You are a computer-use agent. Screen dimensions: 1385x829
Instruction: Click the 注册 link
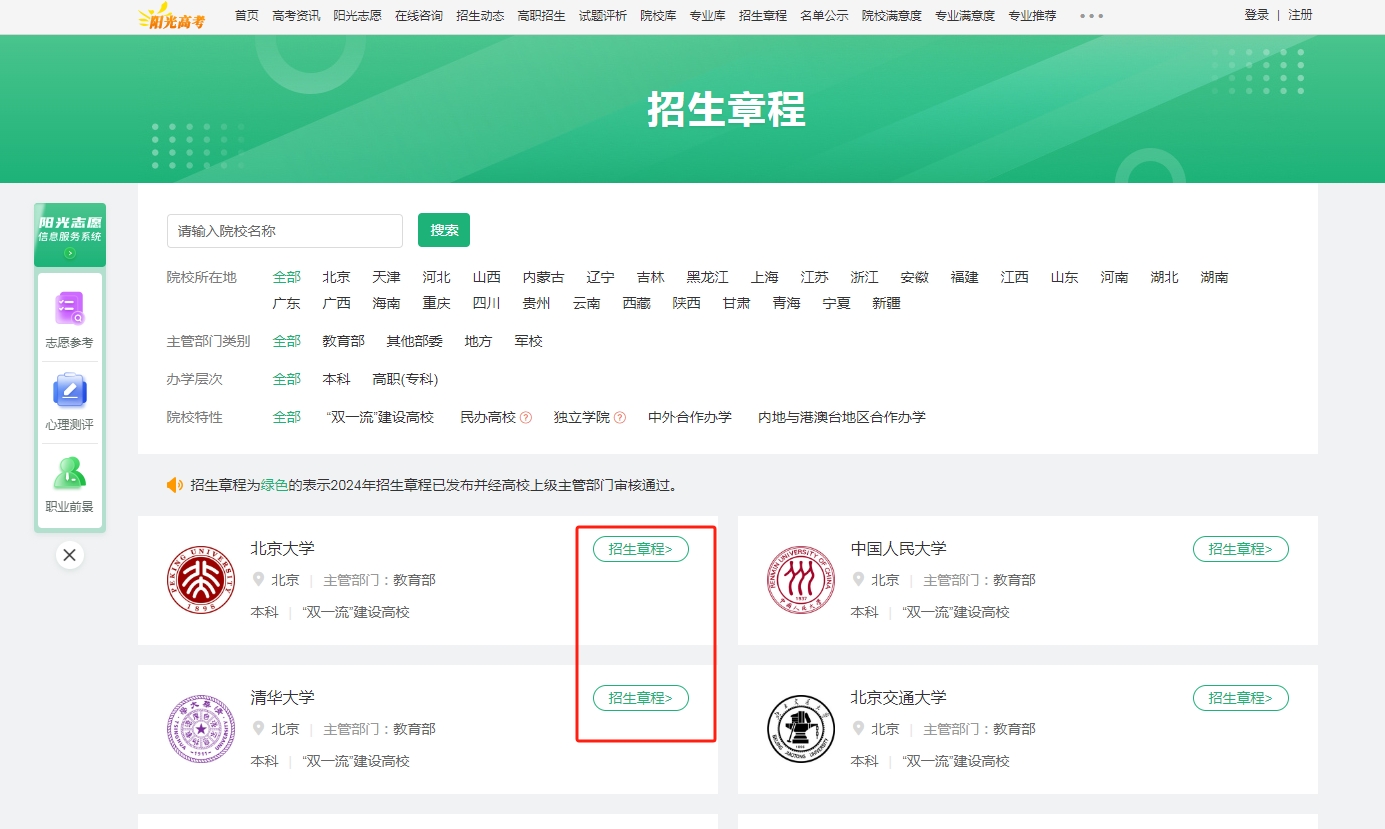click(x=1300, y=15)
